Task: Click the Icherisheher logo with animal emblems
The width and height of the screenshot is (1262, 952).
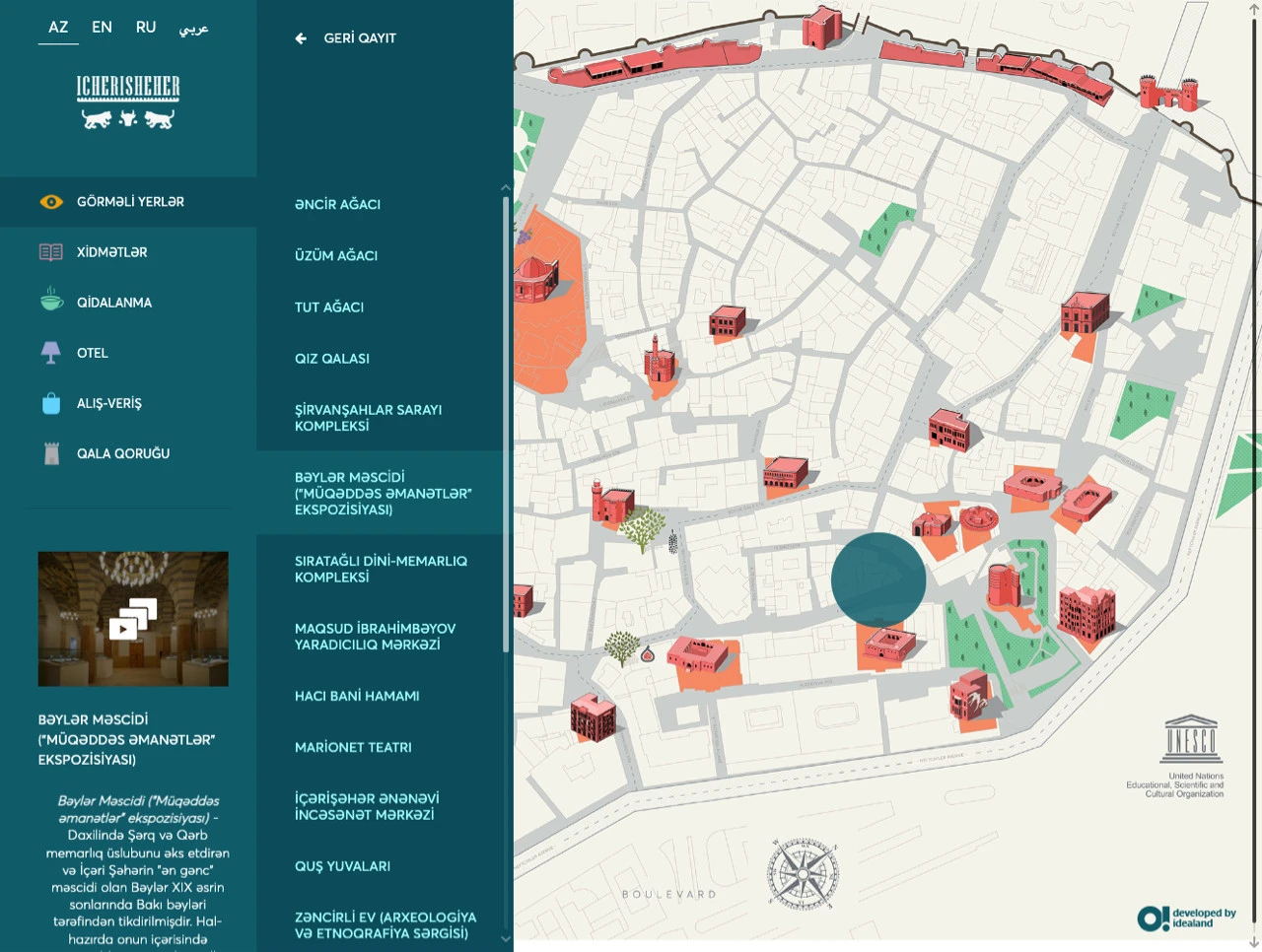Action: [x=128, y=99]
